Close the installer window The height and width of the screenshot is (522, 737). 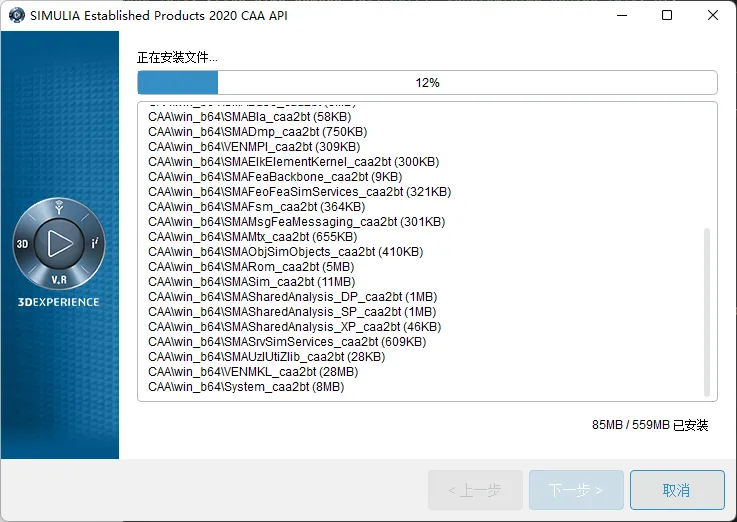pyautogui.click(x=713, y=15)
